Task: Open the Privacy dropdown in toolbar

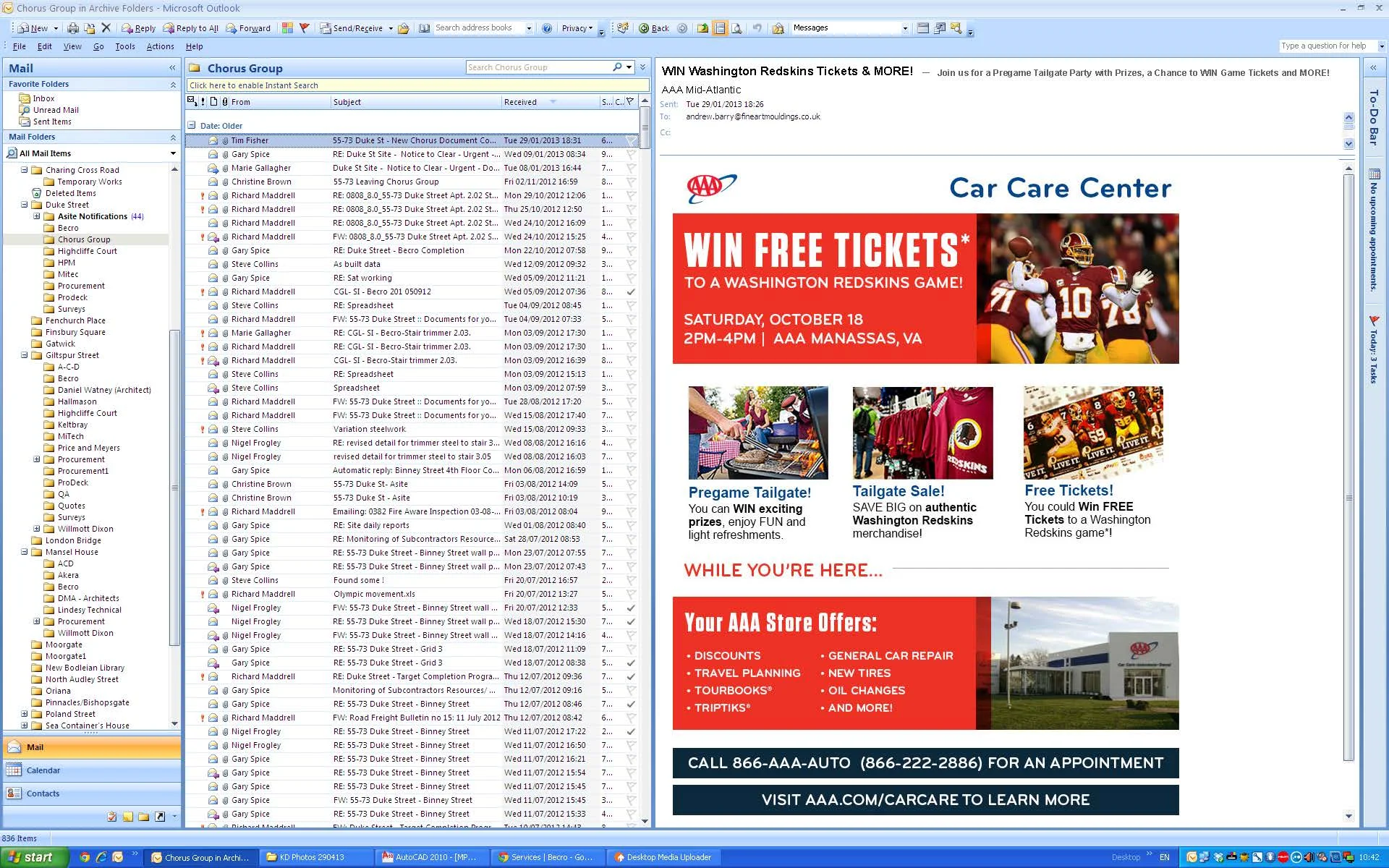Action: tap(577, 28)
